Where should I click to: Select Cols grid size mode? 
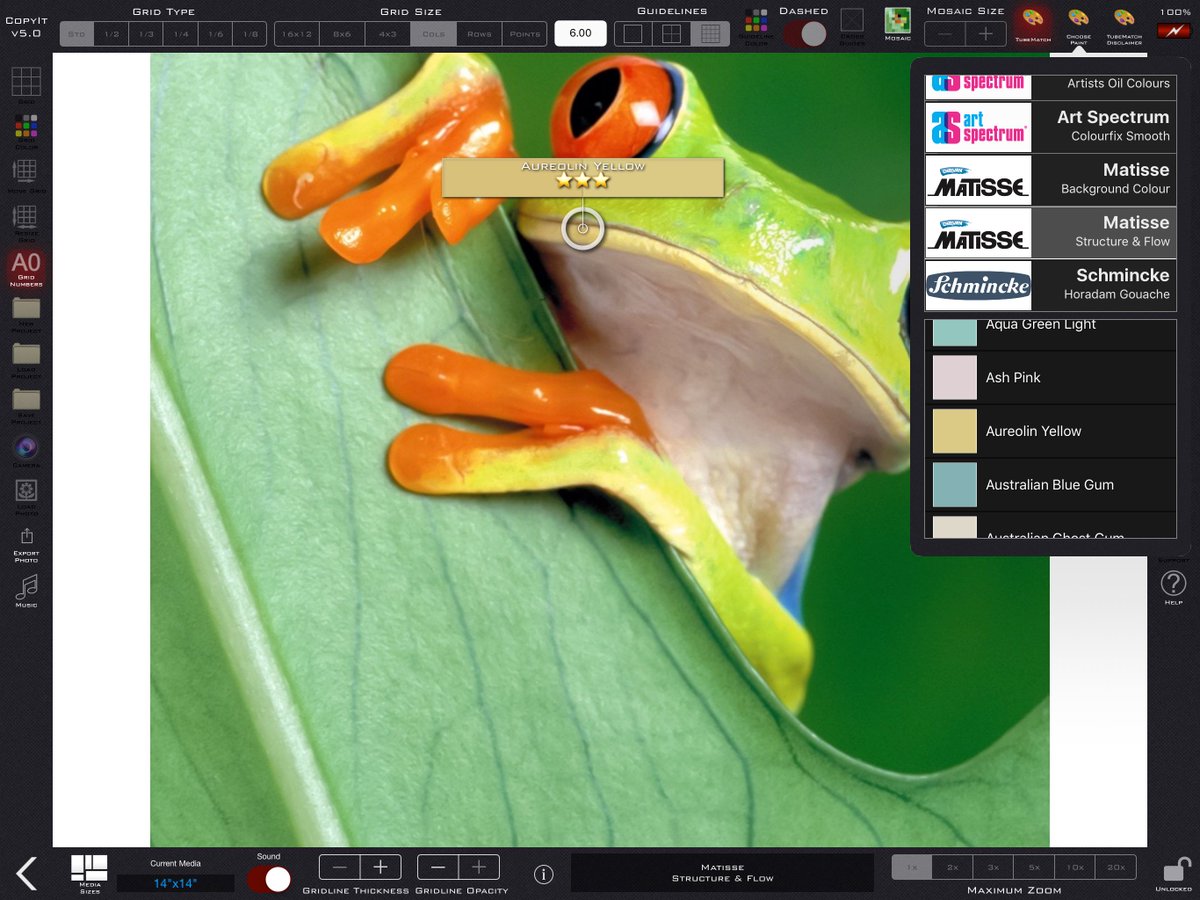click(x=433, y=34)
